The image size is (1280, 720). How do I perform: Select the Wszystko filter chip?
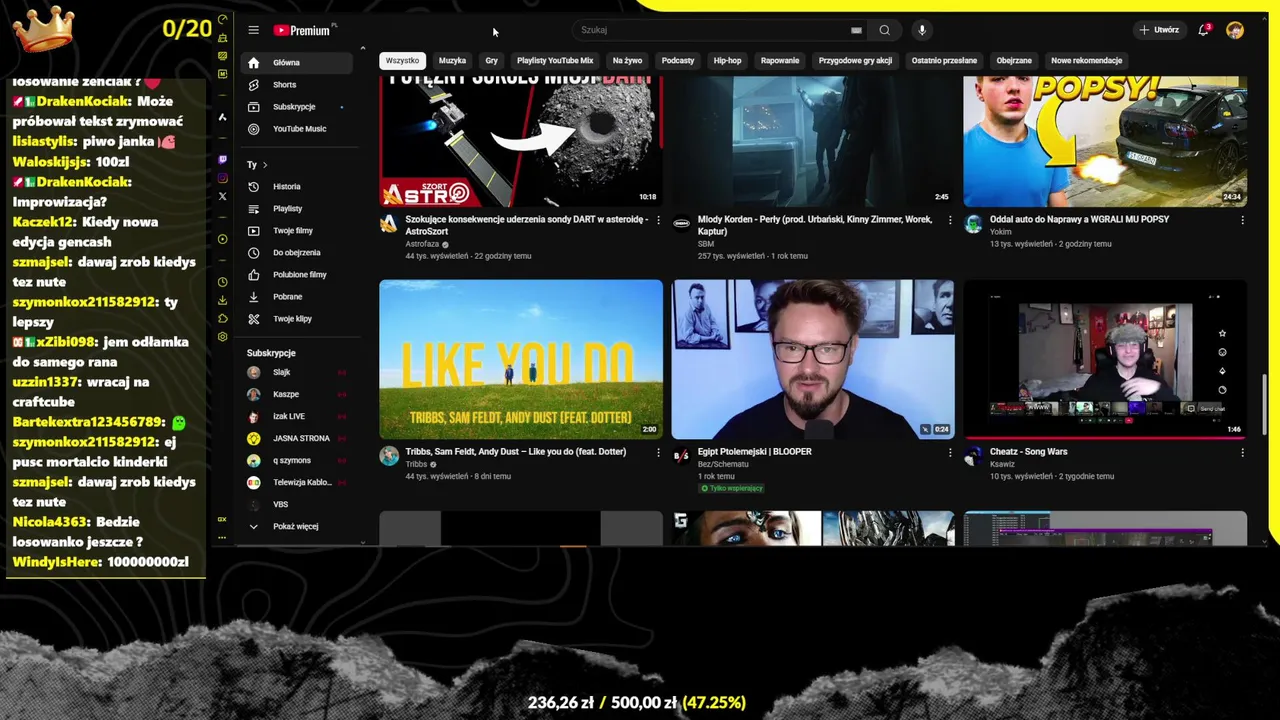[403, 60]
